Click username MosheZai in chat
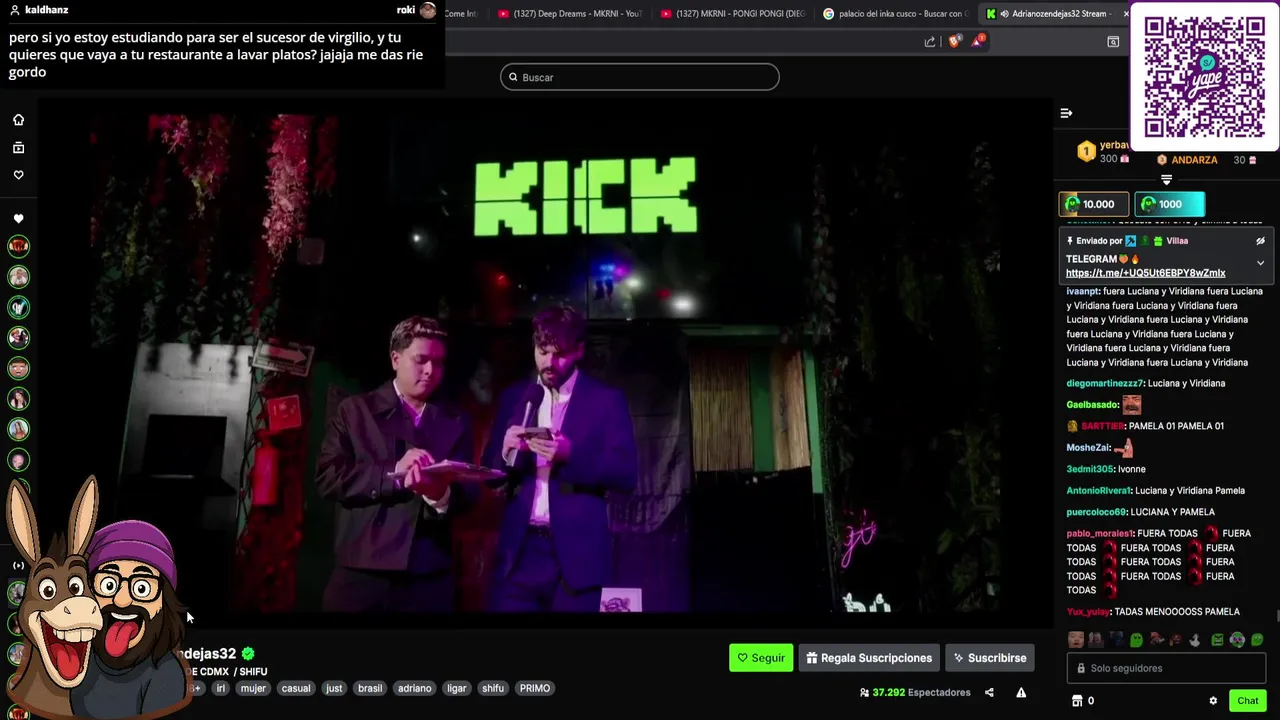The width and height of the screenshot is (1280, 720). pyautogui.click(x=1088, y=448)
